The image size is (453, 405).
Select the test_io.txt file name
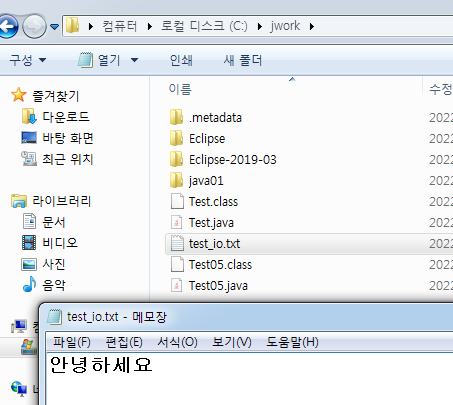pyautogui.click(x=214, y=244)
